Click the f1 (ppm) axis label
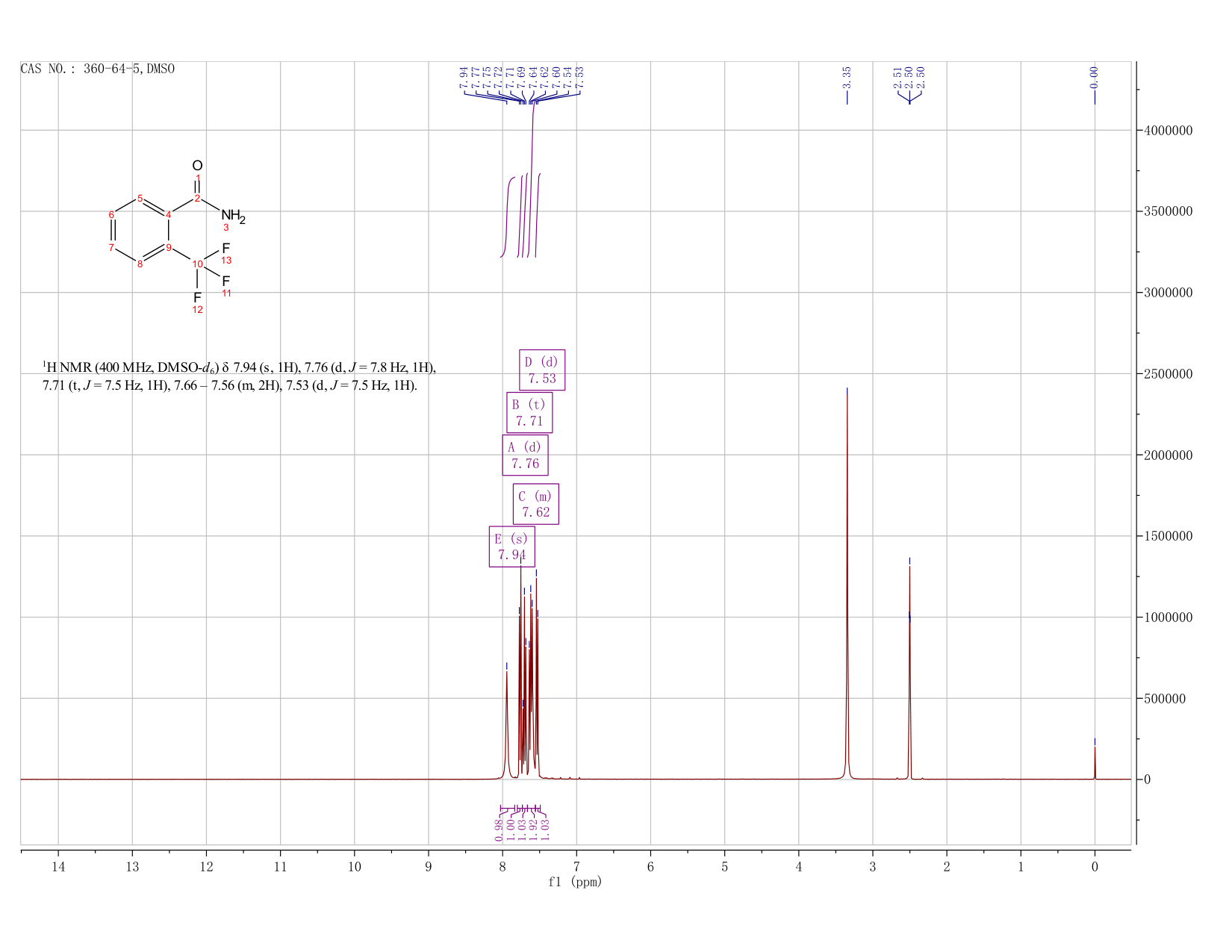 point(575,882)
